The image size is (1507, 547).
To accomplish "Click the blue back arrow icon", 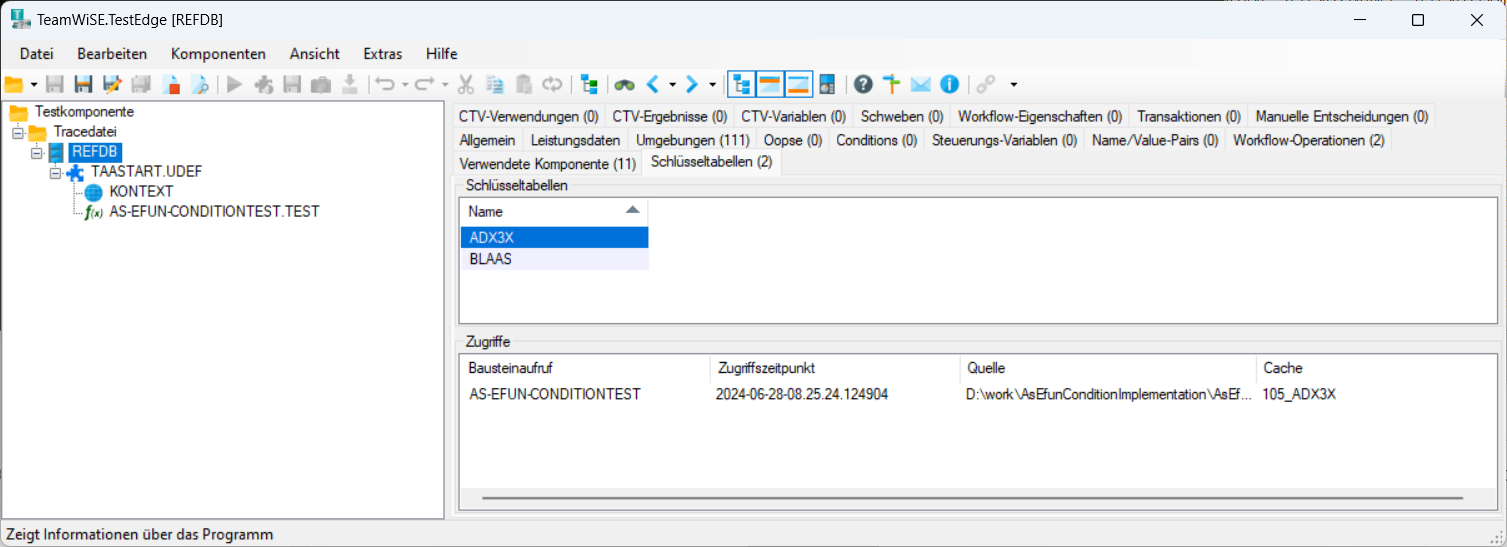I will 653,84.
